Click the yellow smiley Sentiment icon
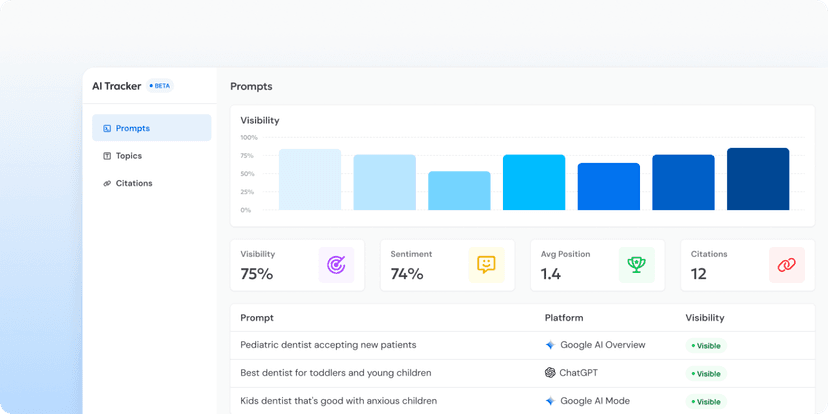The height and width of the screenshot is (414, 828). (486, 265)
